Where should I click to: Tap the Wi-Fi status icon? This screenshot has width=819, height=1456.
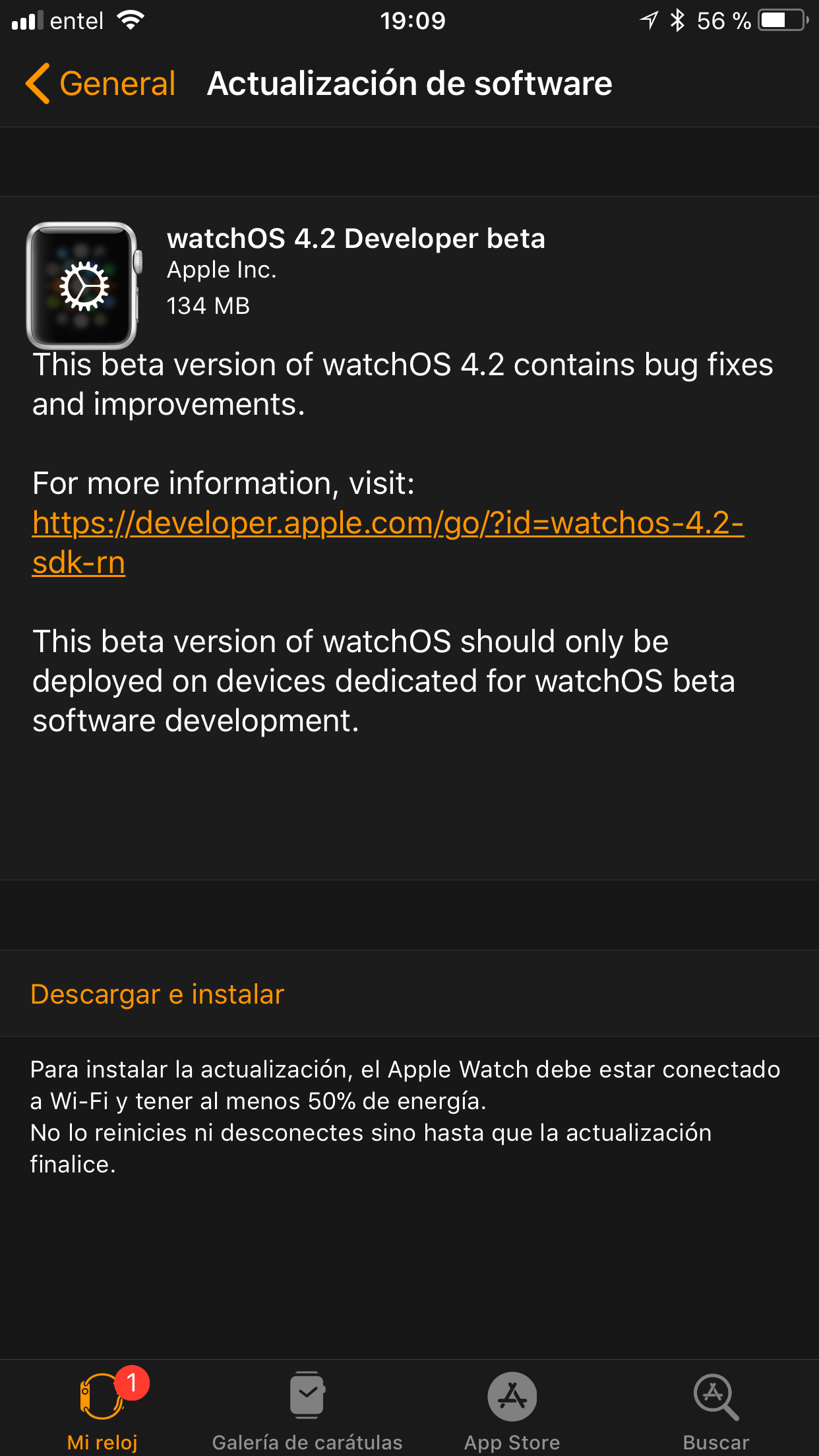pyautogui.click(x=131, y=20)
